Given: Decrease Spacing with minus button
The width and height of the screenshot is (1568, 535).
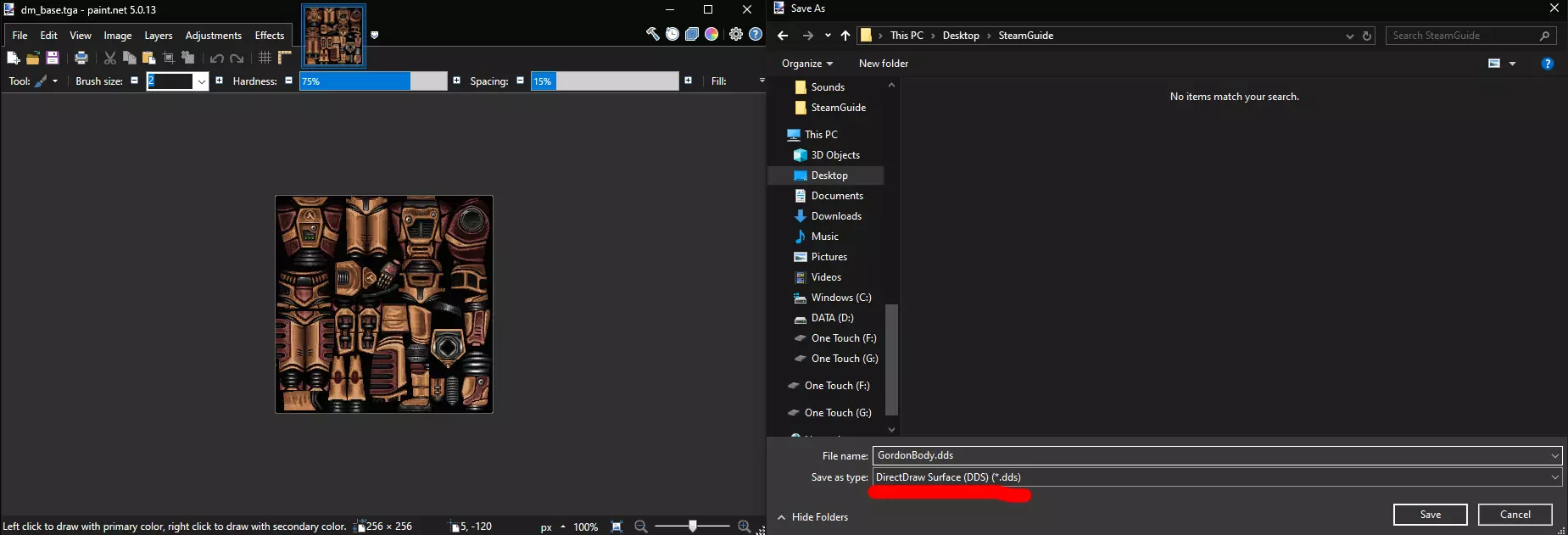Looking at the screenshot, I should pos(520,81).
